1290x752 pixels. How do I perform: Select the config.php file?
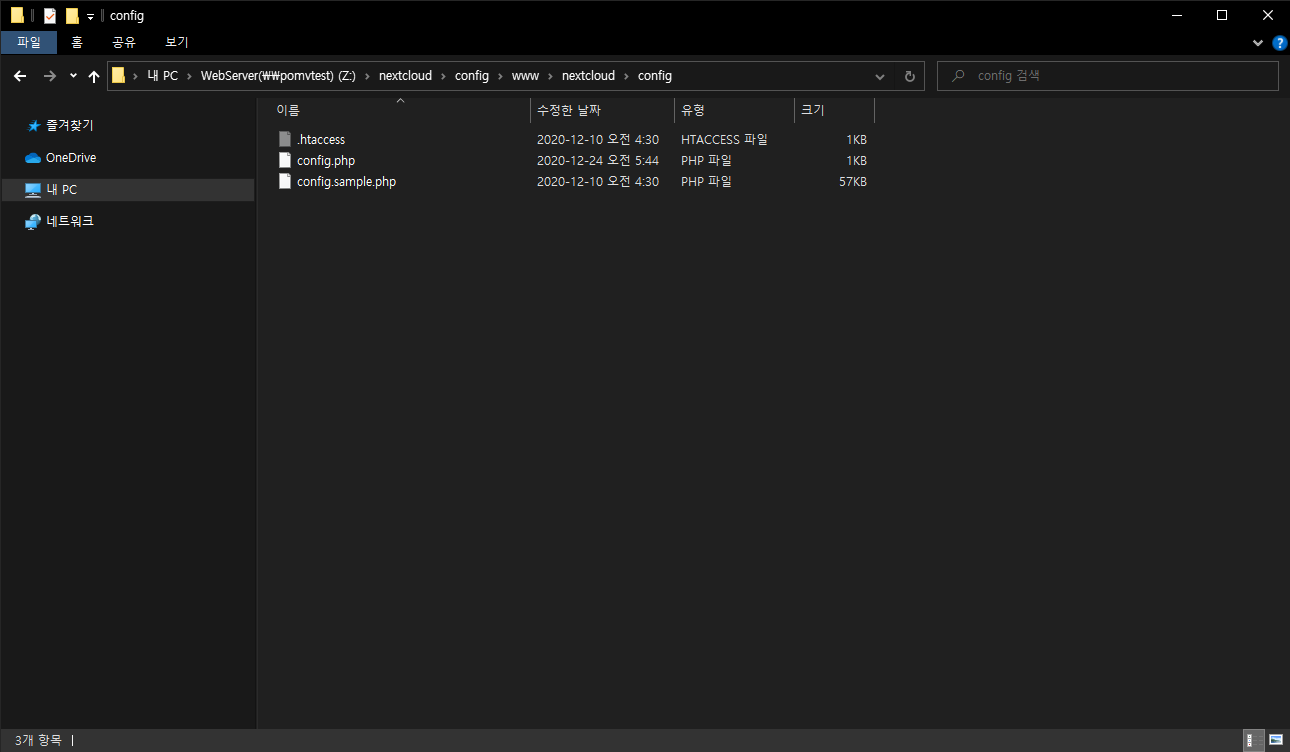click(x=326, y=160)
